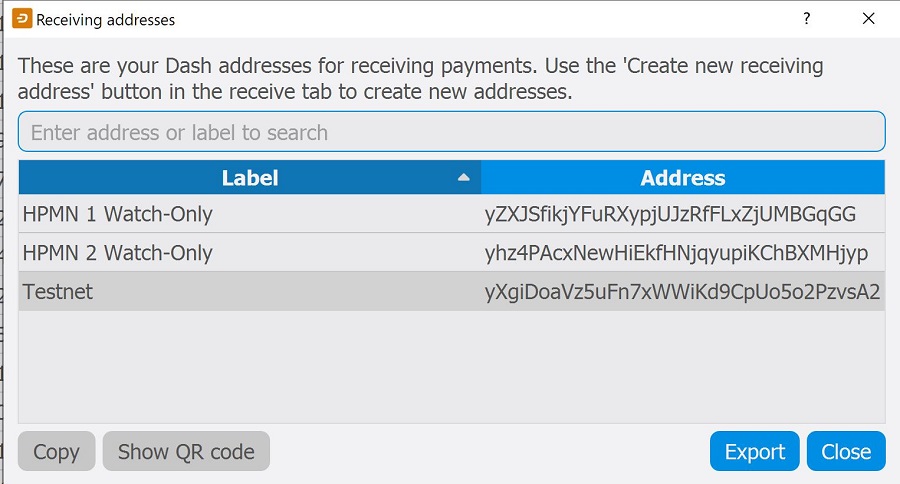
Task: Close the Receiving addresses window with X
Action: pyautogui.click(x=868, y=18)
